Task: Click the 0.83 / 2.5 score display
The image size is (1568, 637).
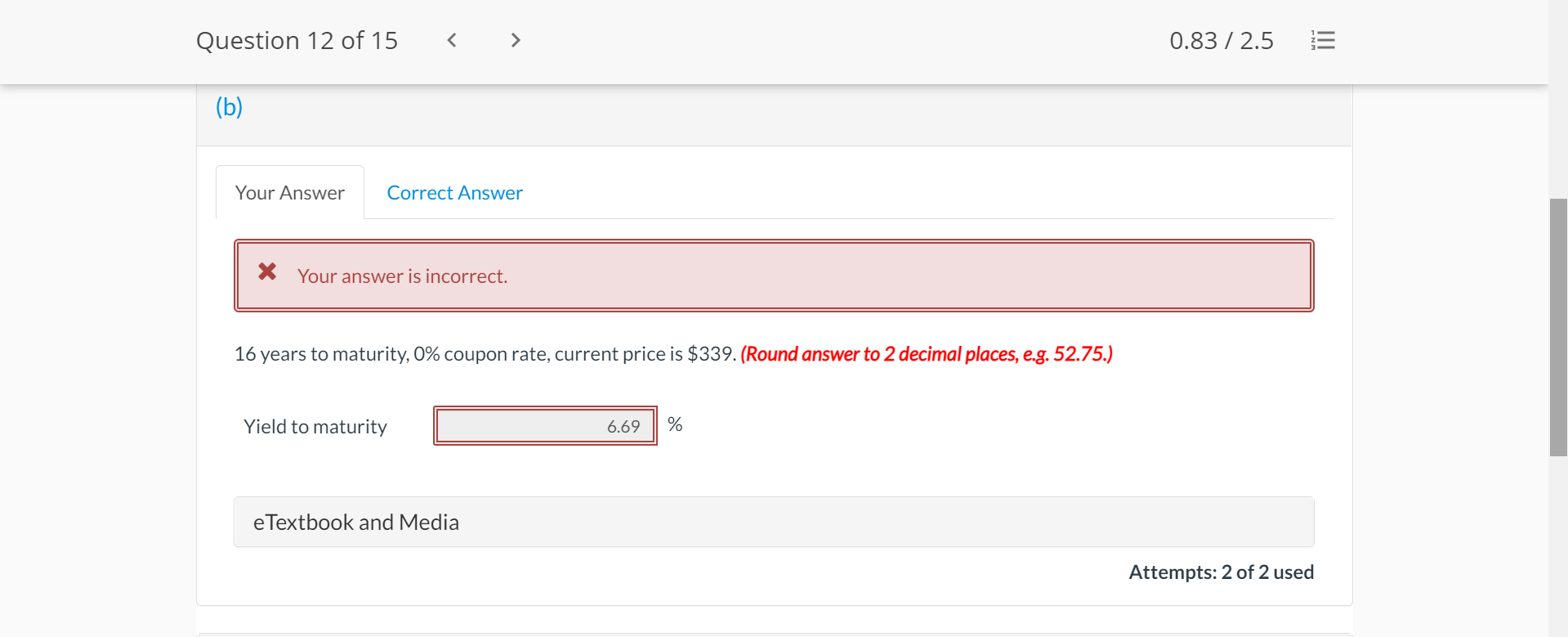Action: (x=1221, y=40)
